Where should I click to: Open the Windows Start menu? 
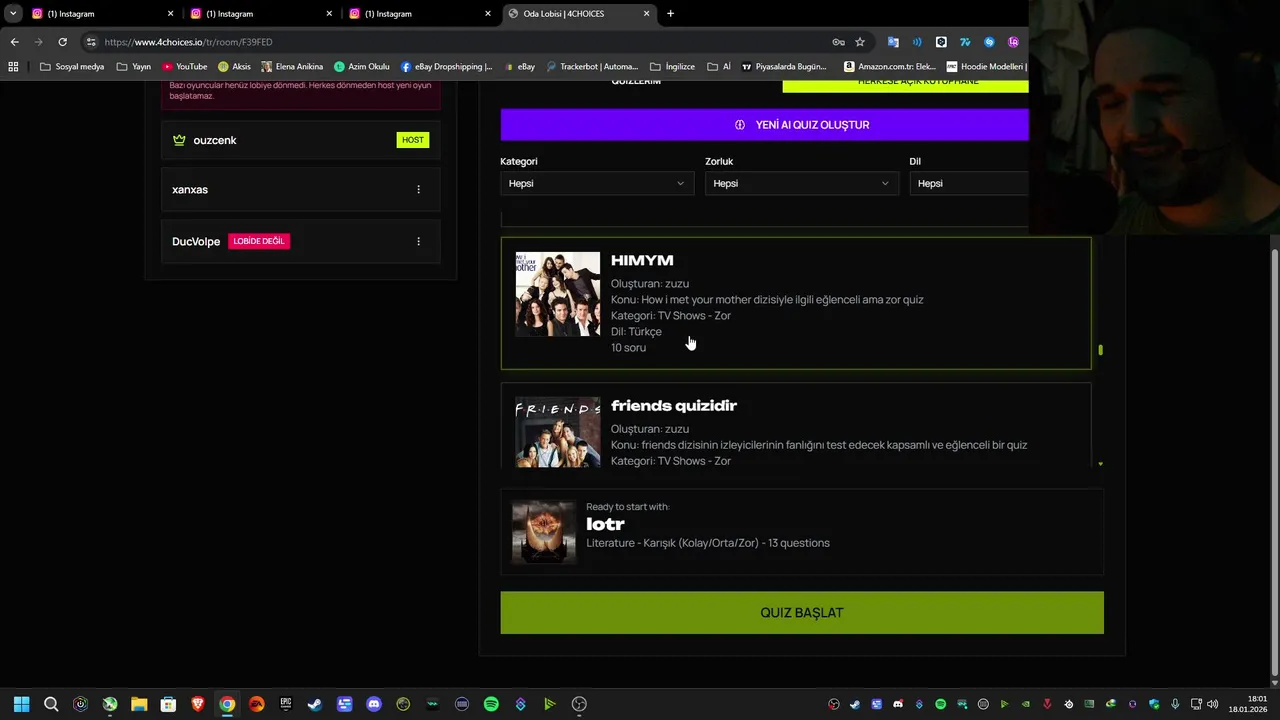(21, 704)
